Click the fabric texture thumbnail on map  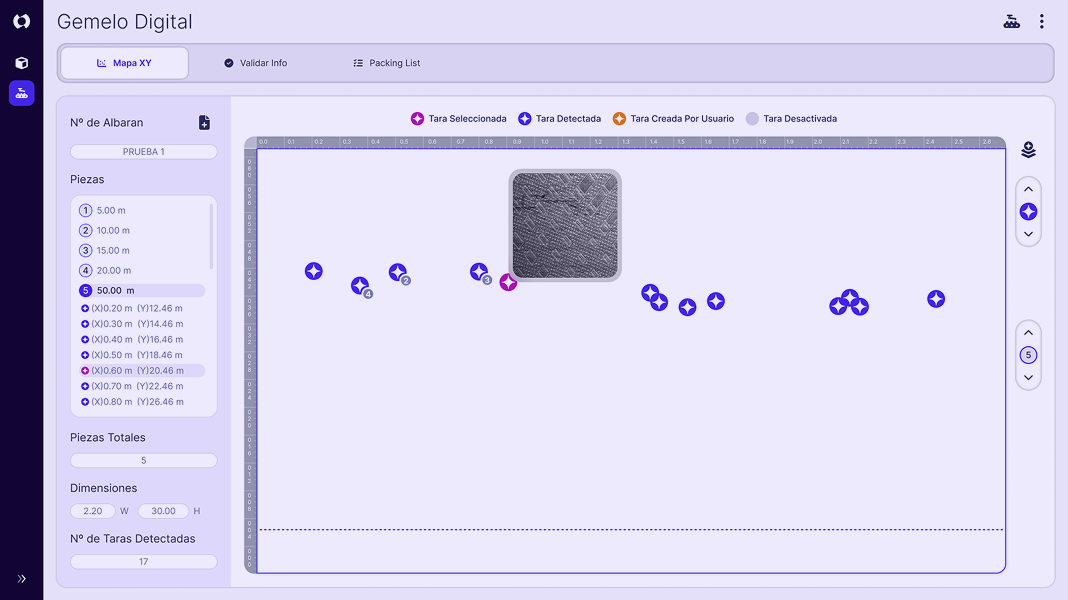coord(565,225)
